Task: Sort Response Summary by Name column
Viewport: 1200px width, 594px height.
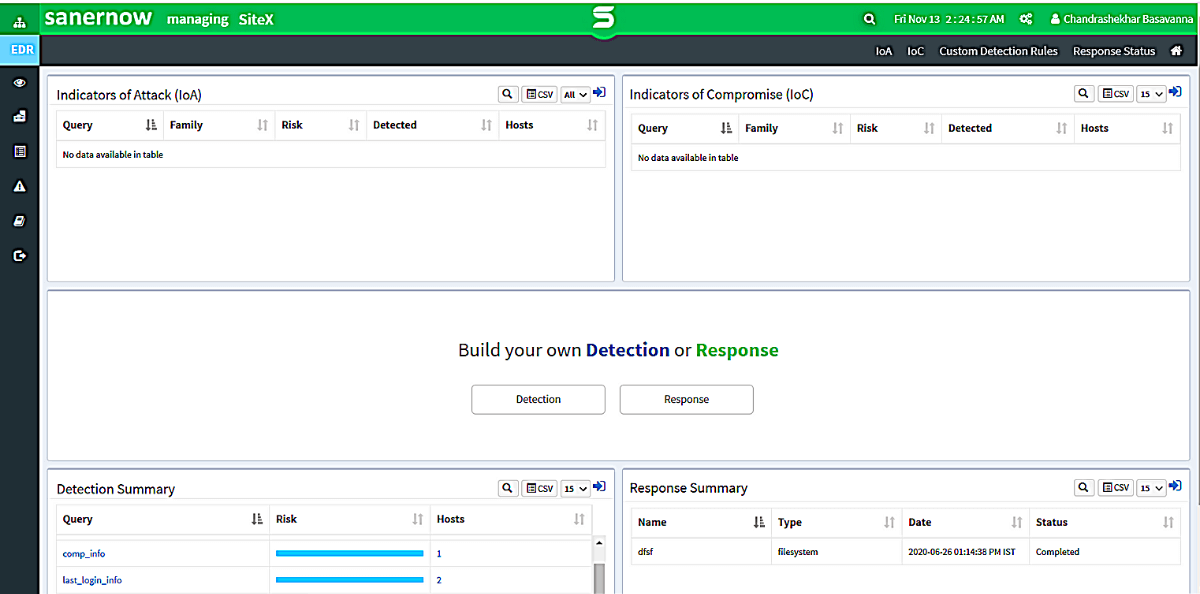Action: coord(701,522)
